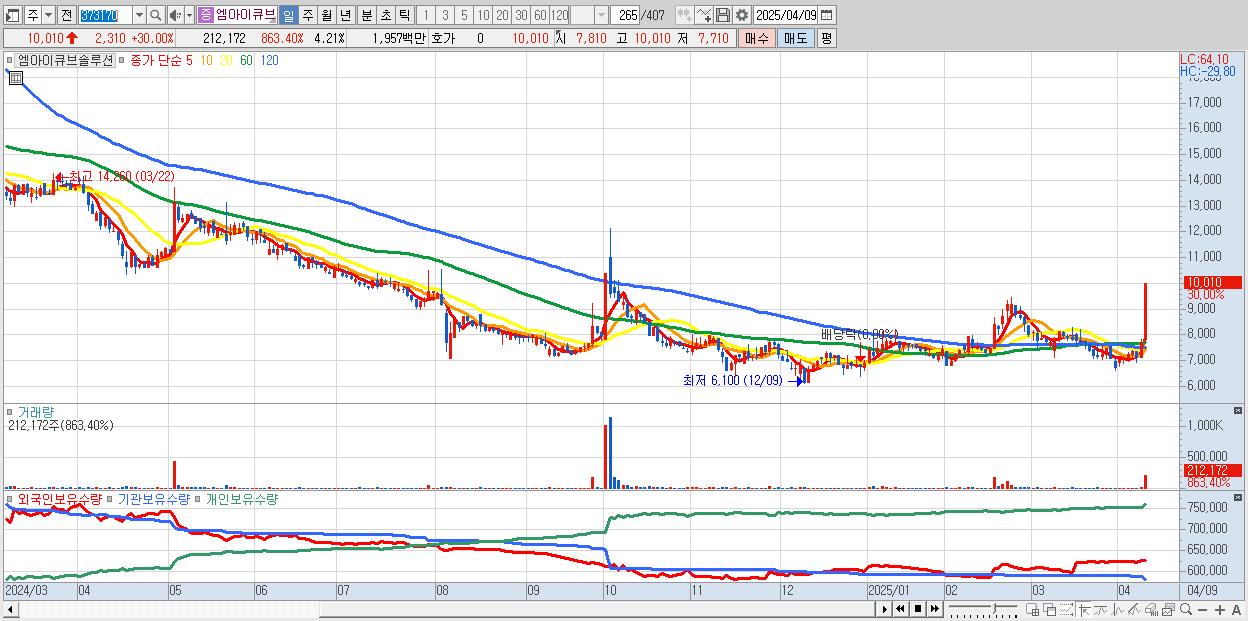1248x621 pixels.
Task: Select interval 3 button
Action: point(445,15)
